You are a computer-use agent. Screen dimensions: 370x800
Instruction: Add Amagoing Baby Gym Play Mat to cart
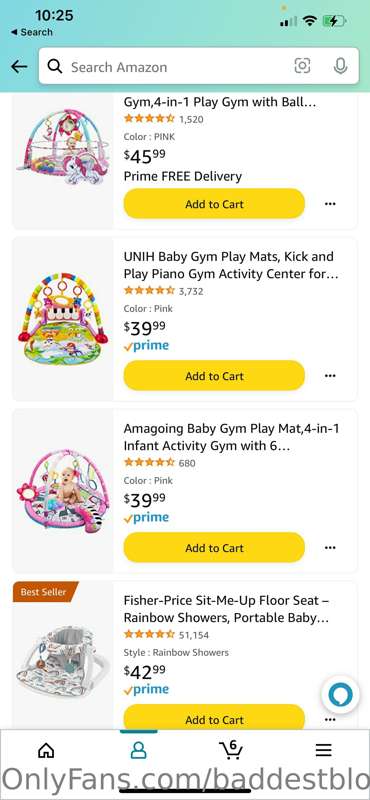click(214, 548)
